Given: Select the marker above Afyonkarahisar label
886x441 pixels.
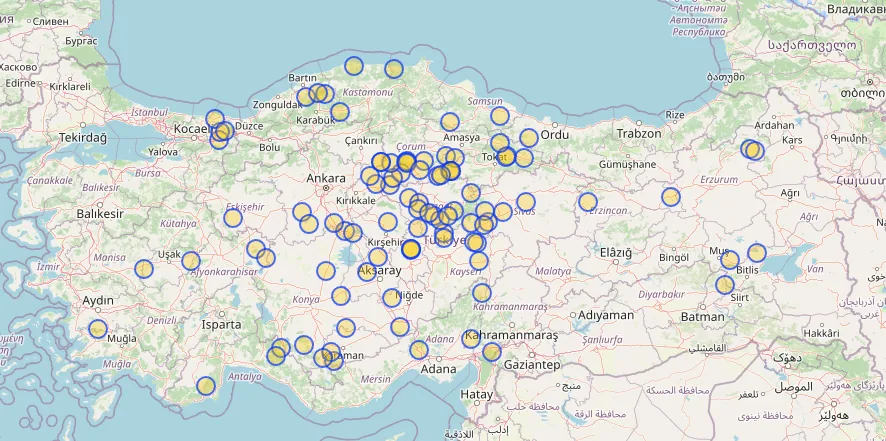Looking at the screenshot, I should [x=191, y=261].
